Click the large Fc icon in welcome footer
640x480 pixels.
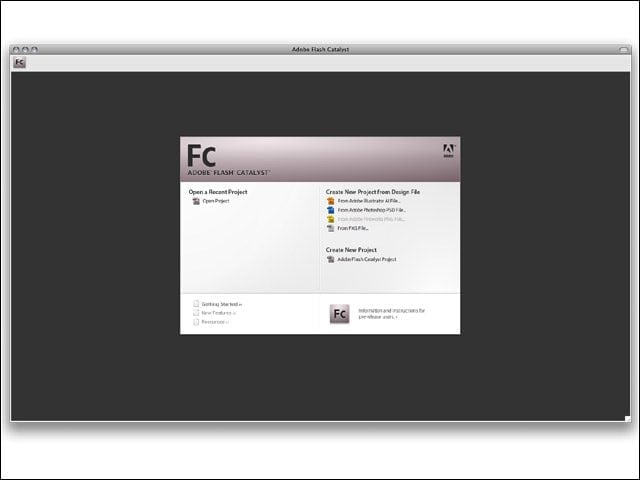[340, 313]
